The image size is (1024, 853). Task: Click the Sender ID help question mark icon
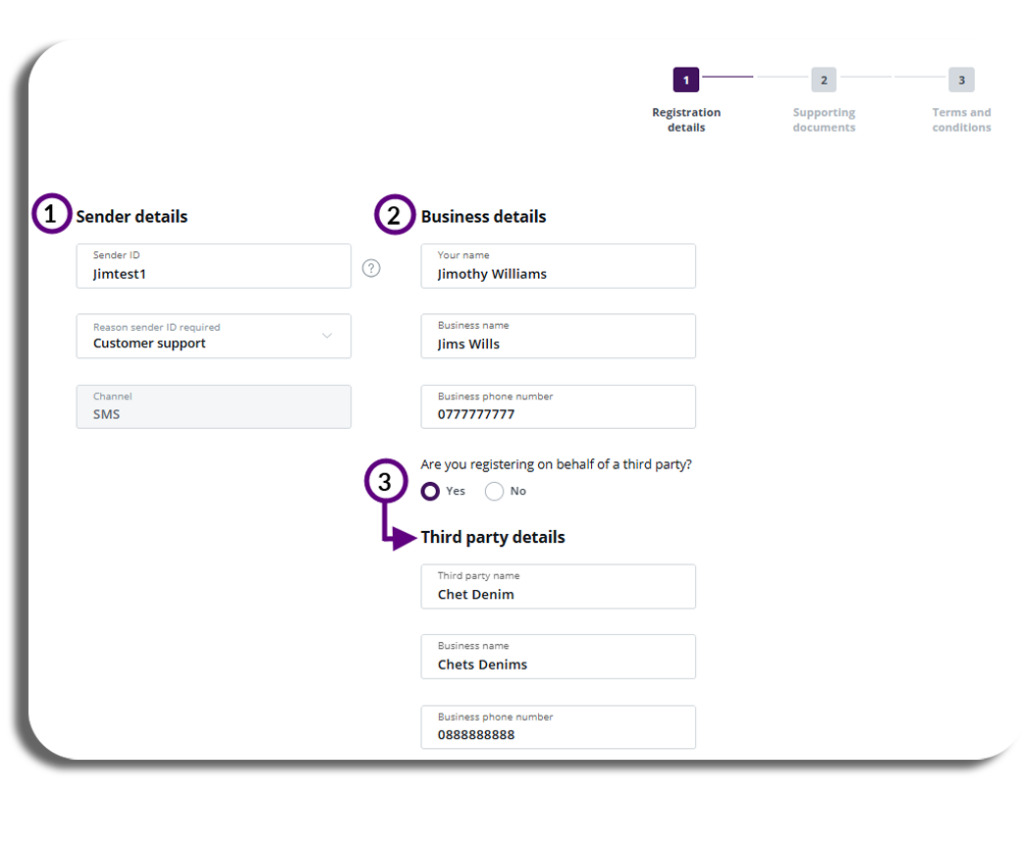[x=371, y=268]
